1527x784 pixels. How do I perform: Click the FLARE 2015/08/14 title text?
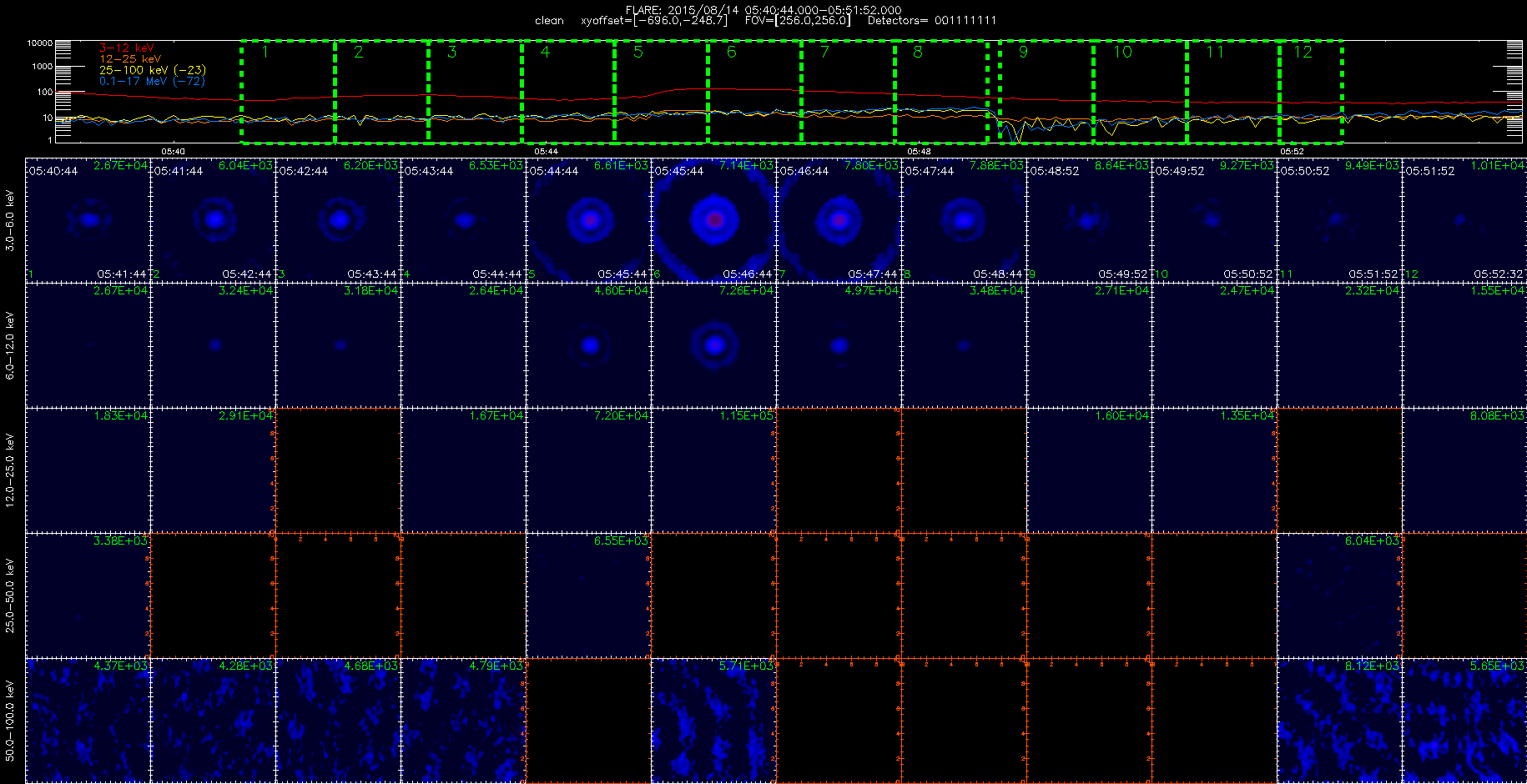pyautogui.click(x=763, y=10)
